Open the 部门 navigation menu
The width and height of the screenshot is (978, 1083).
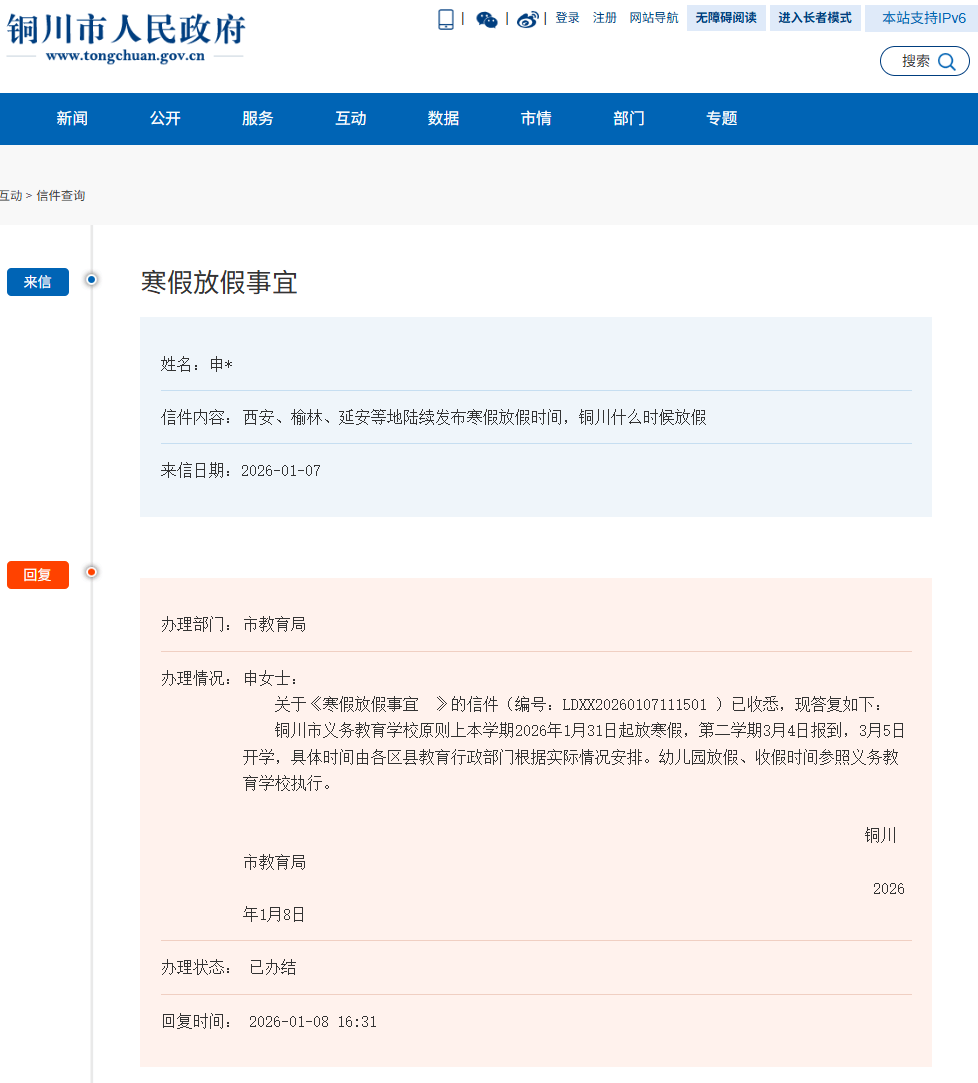(x=628, y=118)
